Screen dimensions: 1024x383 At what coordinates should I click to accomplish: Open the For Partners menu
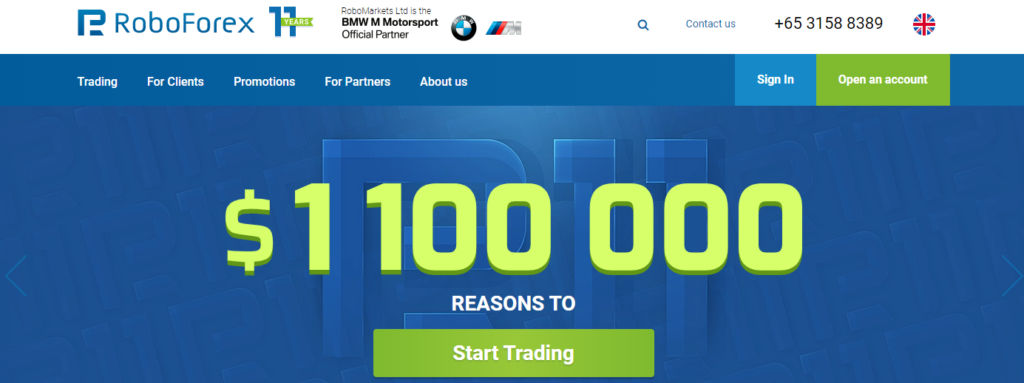pyautogui.click(x=357, y=82)
